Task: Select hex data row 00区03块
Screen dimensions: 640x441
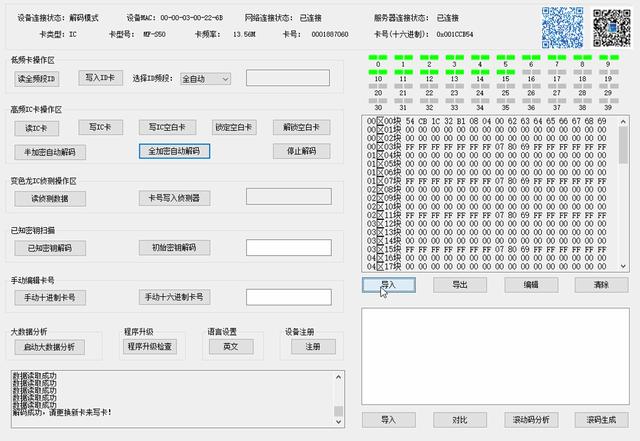Action: (487, 147)
